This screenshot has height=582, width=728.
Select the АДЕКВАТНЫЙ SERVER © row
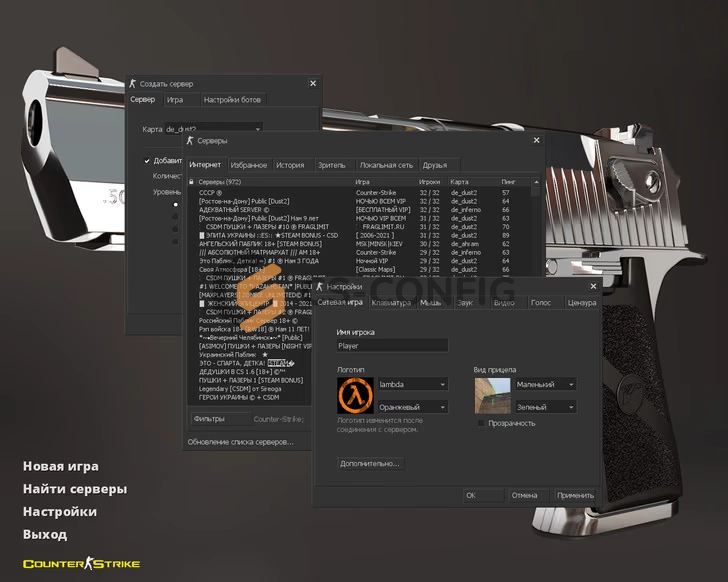click(360, 210)
